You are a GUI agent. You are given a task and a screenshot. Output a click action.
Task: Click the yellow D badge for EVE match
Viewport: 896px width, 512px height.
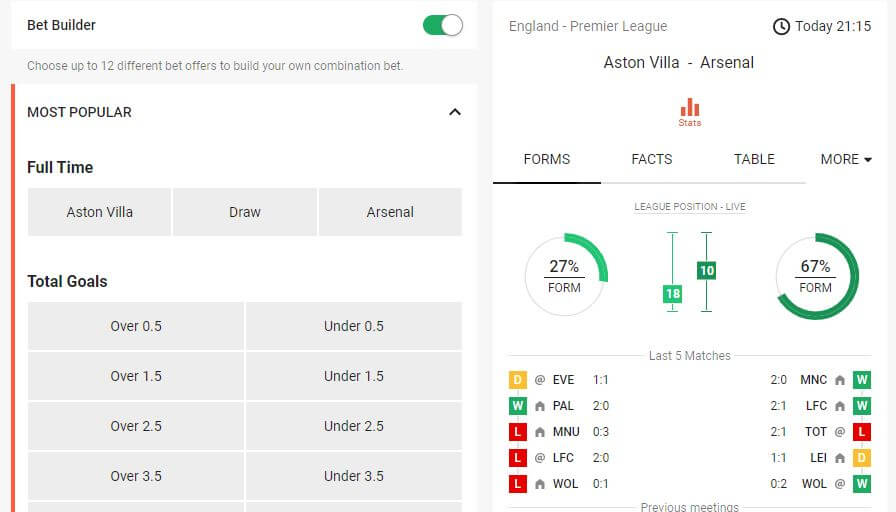[518, 380]
